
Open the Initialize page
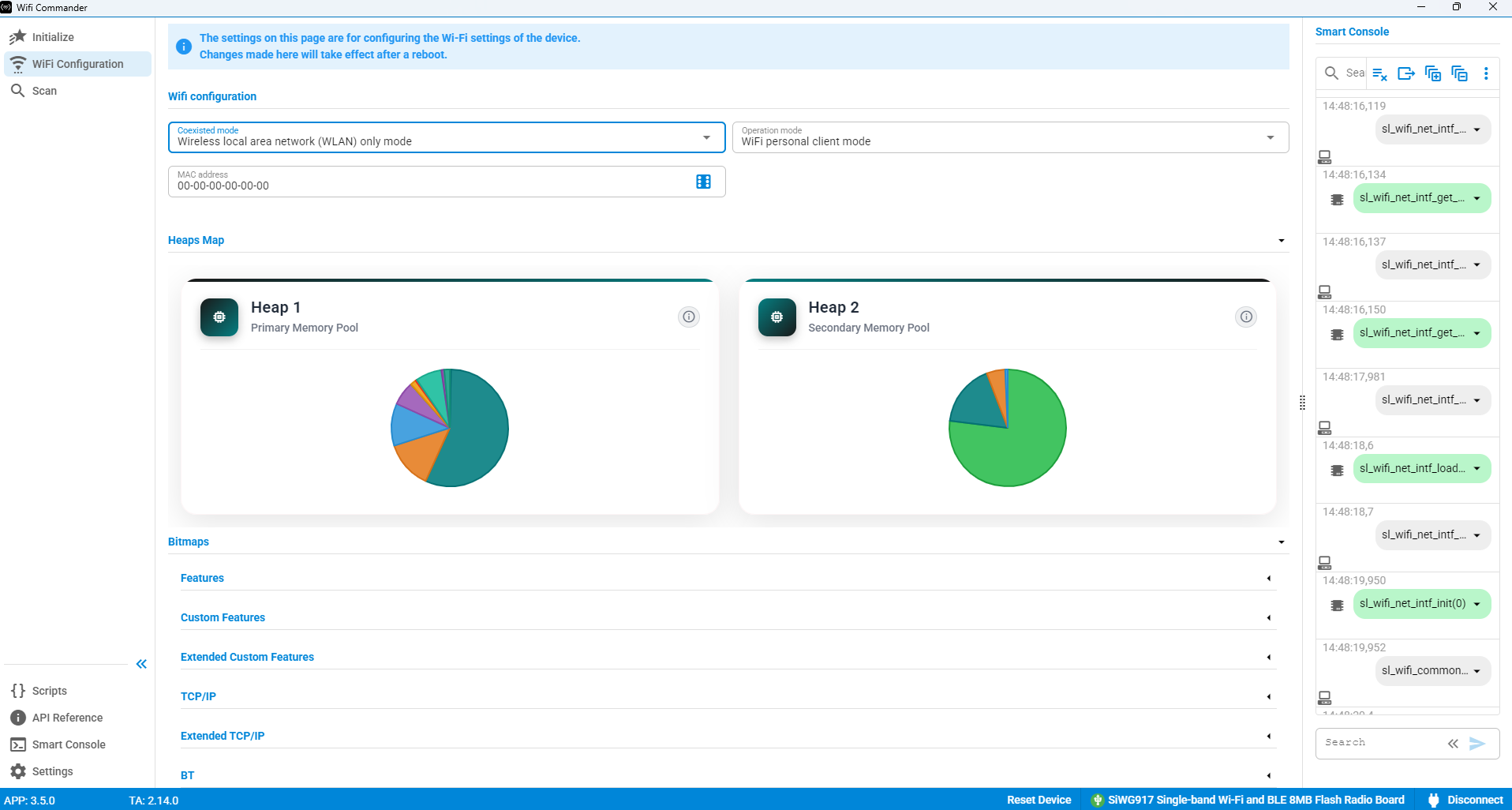pos(78,37)
